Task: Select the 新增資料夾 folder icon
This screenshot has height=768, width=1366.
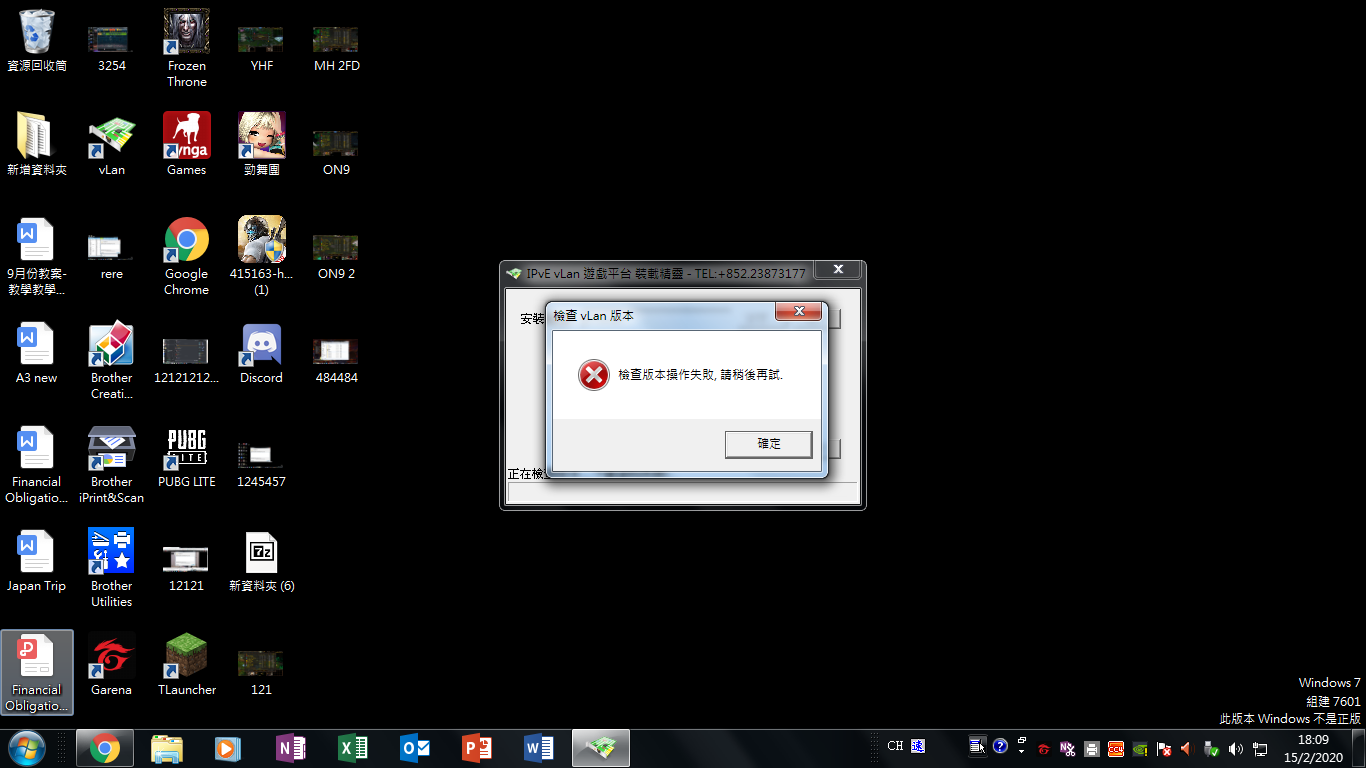Action: point(37,145)
